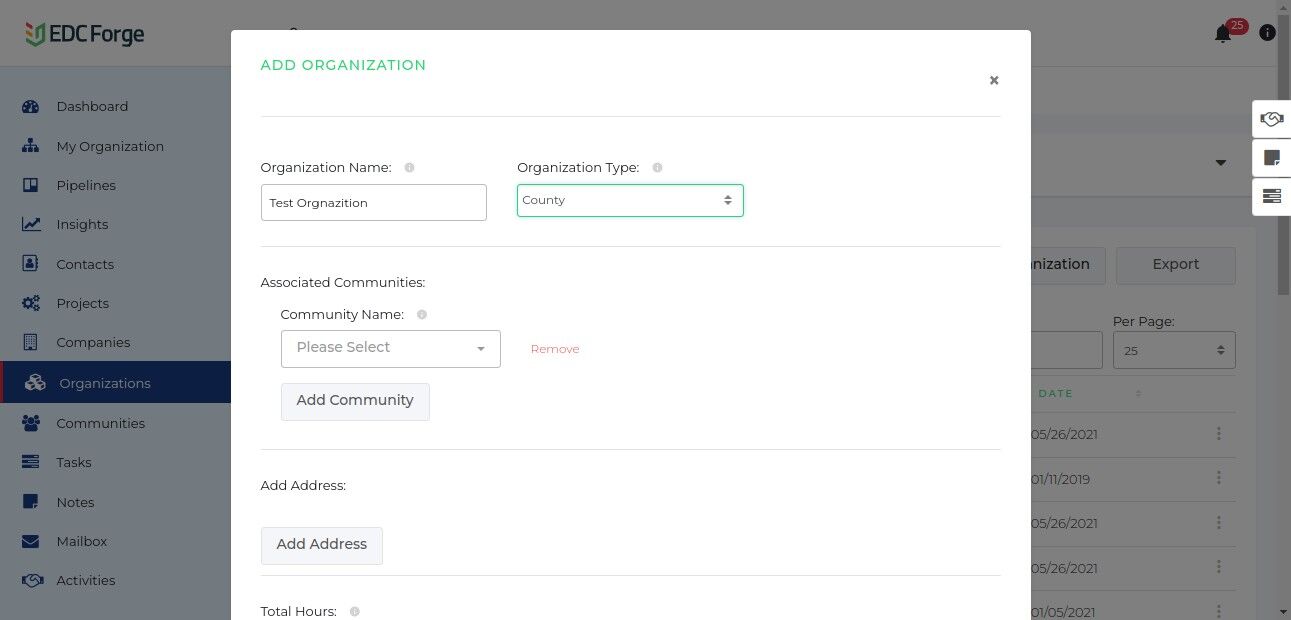
Task: Expand the collapsed panel caret behind dialog
Action: (x=1221, y=163)
